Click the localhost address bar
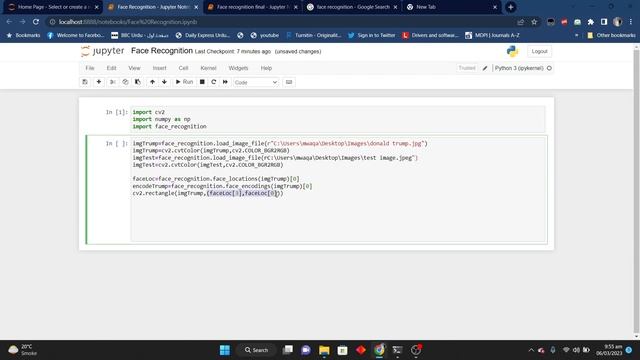The image size is (640, 360). 282,22
